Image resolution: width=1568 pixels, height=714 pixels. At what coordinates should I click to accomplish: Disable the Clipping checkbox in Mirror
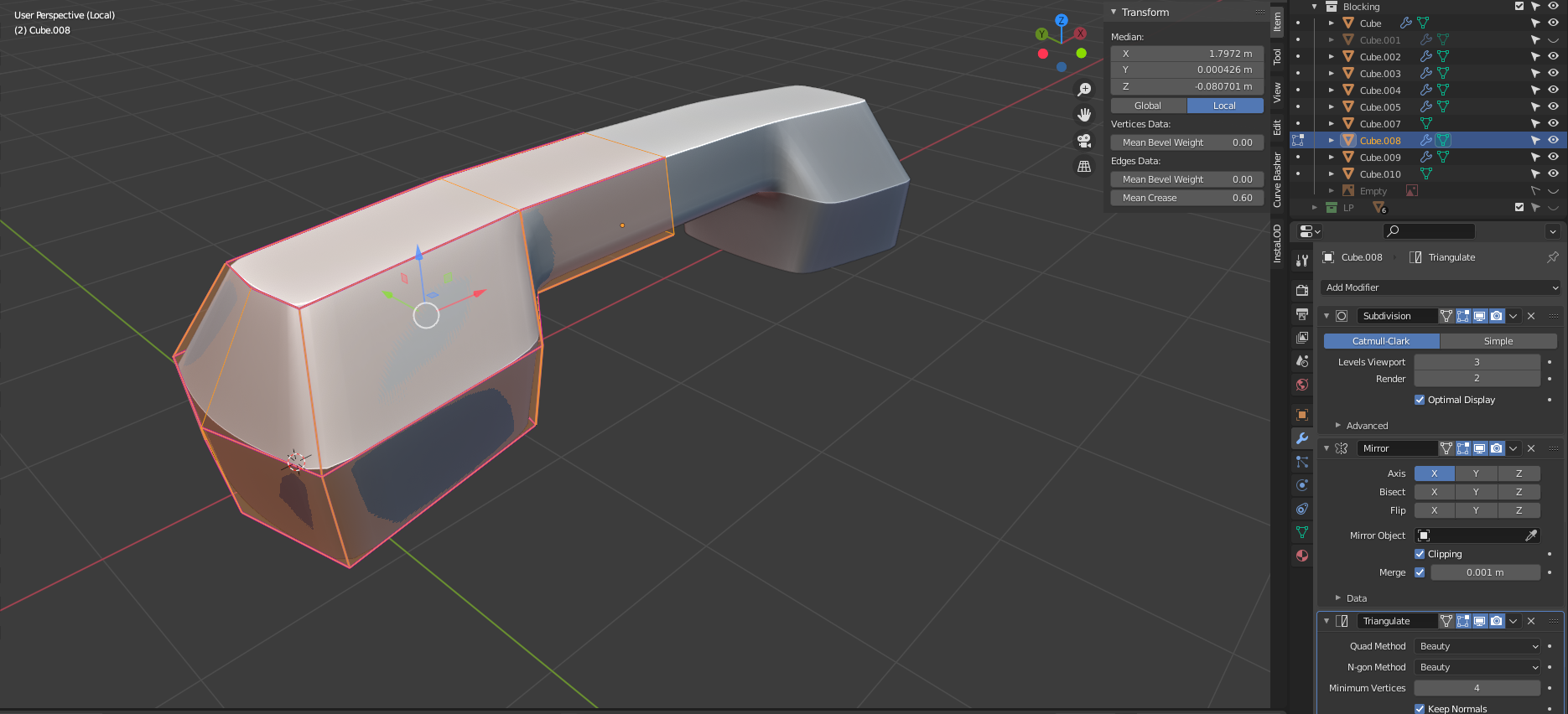point(1420,554)
